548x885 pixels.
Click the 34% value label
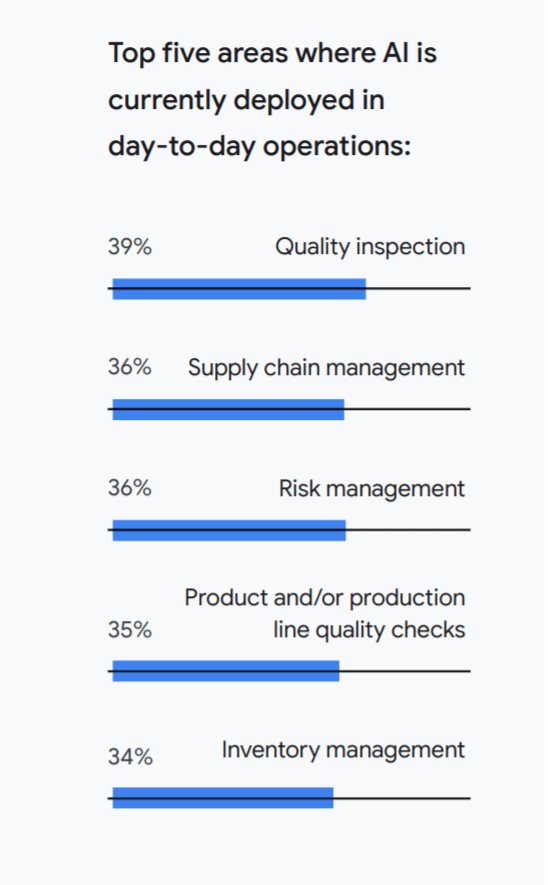130,757
